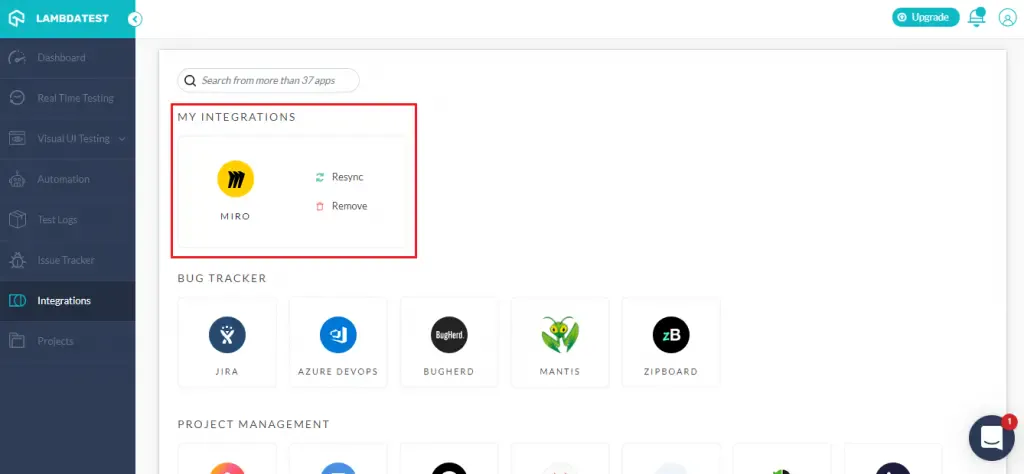The height and width of the screenshot is (474, 1024).
Task: Select the Azure DevOps integration
Action: [x=338, y=342]
